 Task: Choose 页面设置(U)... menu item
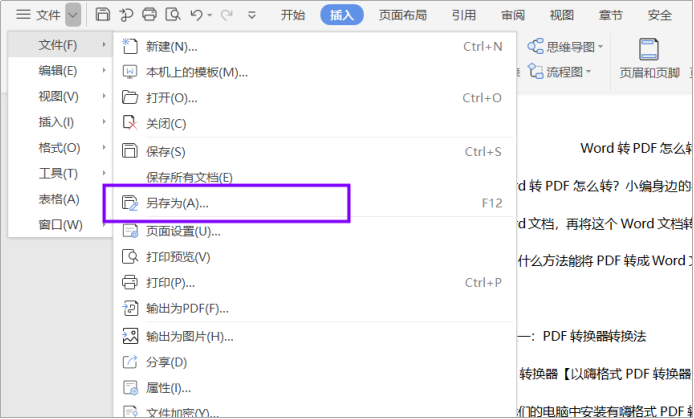point(314,231)
